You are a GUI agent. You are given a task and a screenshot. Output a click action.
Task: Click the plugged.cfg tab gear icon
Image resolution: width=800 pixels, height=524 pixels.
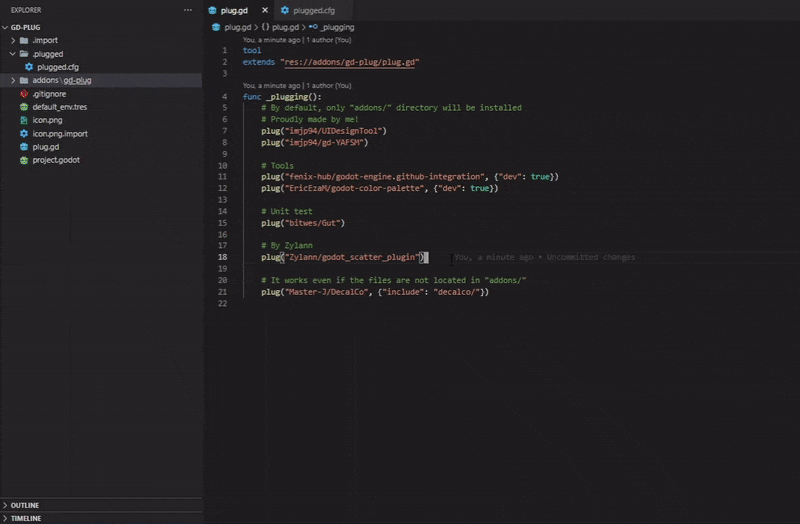coord(285,10)
